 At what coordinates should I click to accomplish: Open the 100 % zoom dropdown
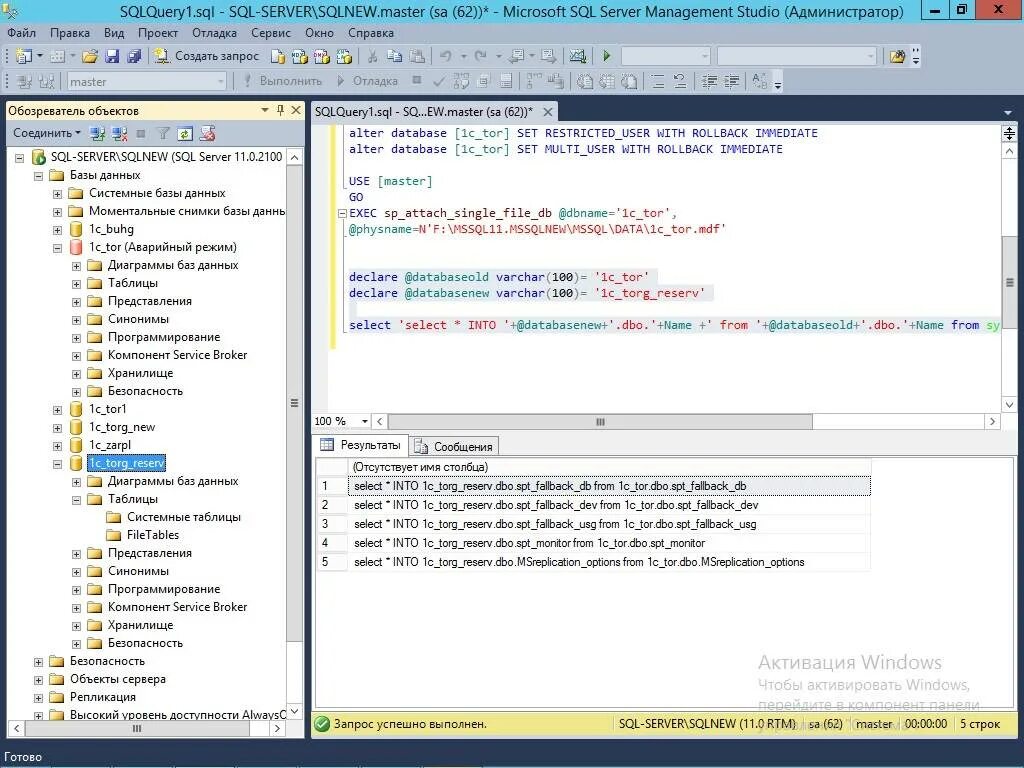click(x=364, y=421)
